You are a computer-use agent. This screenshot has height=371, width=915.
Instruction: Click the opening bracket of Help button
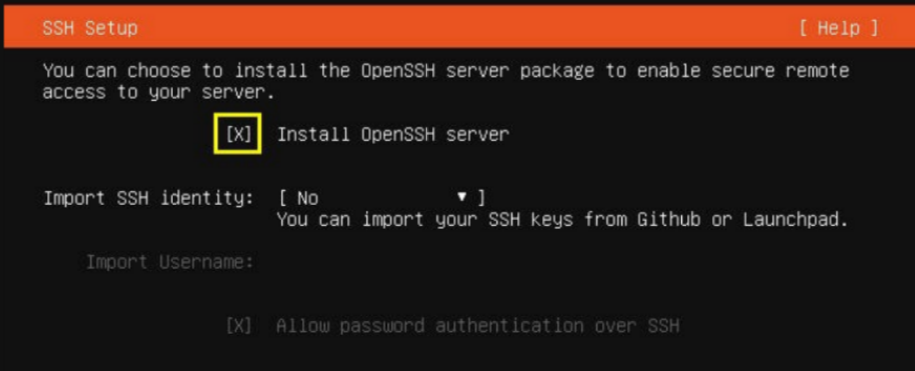coord(804,27)
